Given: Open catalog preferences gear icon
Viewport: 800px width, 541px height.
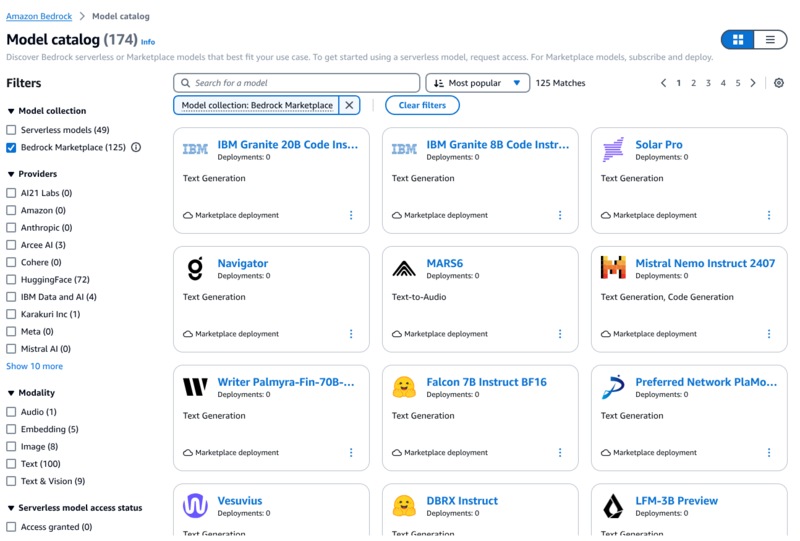Looking at the screenshot, I should [x=779, y=83].
